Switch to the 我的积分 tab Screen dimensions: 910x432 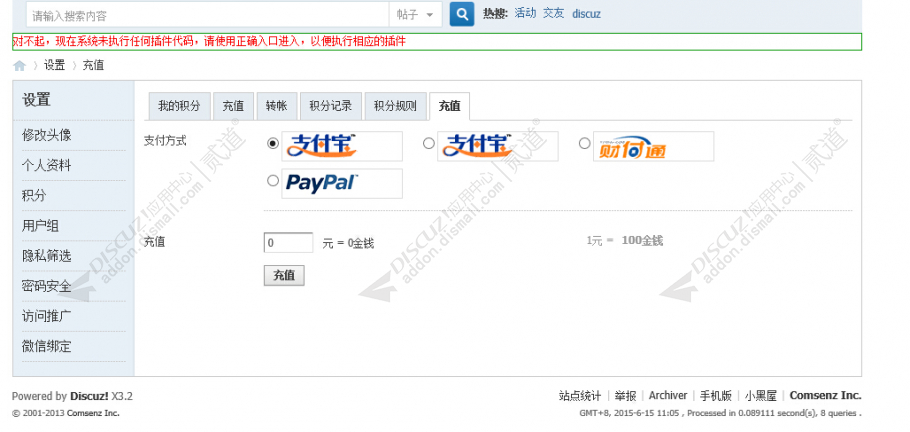[179, 106]
